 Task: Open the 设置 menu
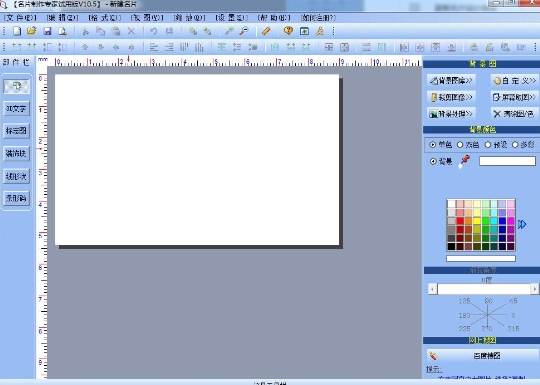pyautogui.click(x=231, y=18)
